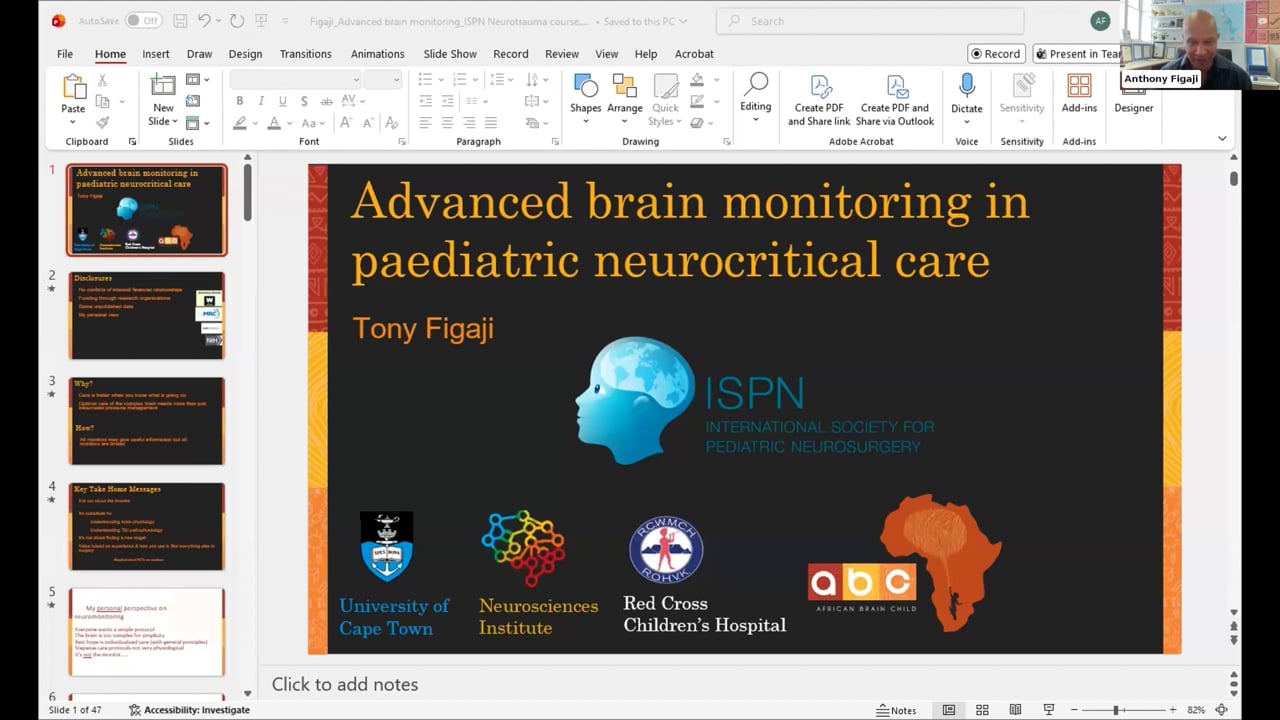This screenshot has height=720, width=1280.
Task: Click the Zoom Out minus button
Action: [x=1074, y=710]
